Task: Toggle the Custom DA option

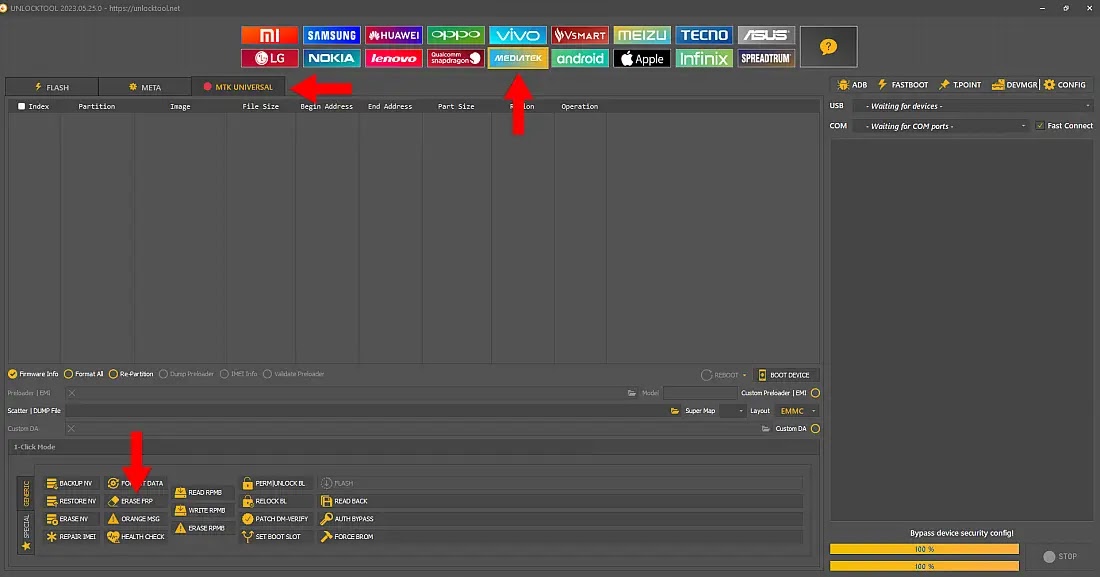Action: pyautogui.click(x=815, y=429)
